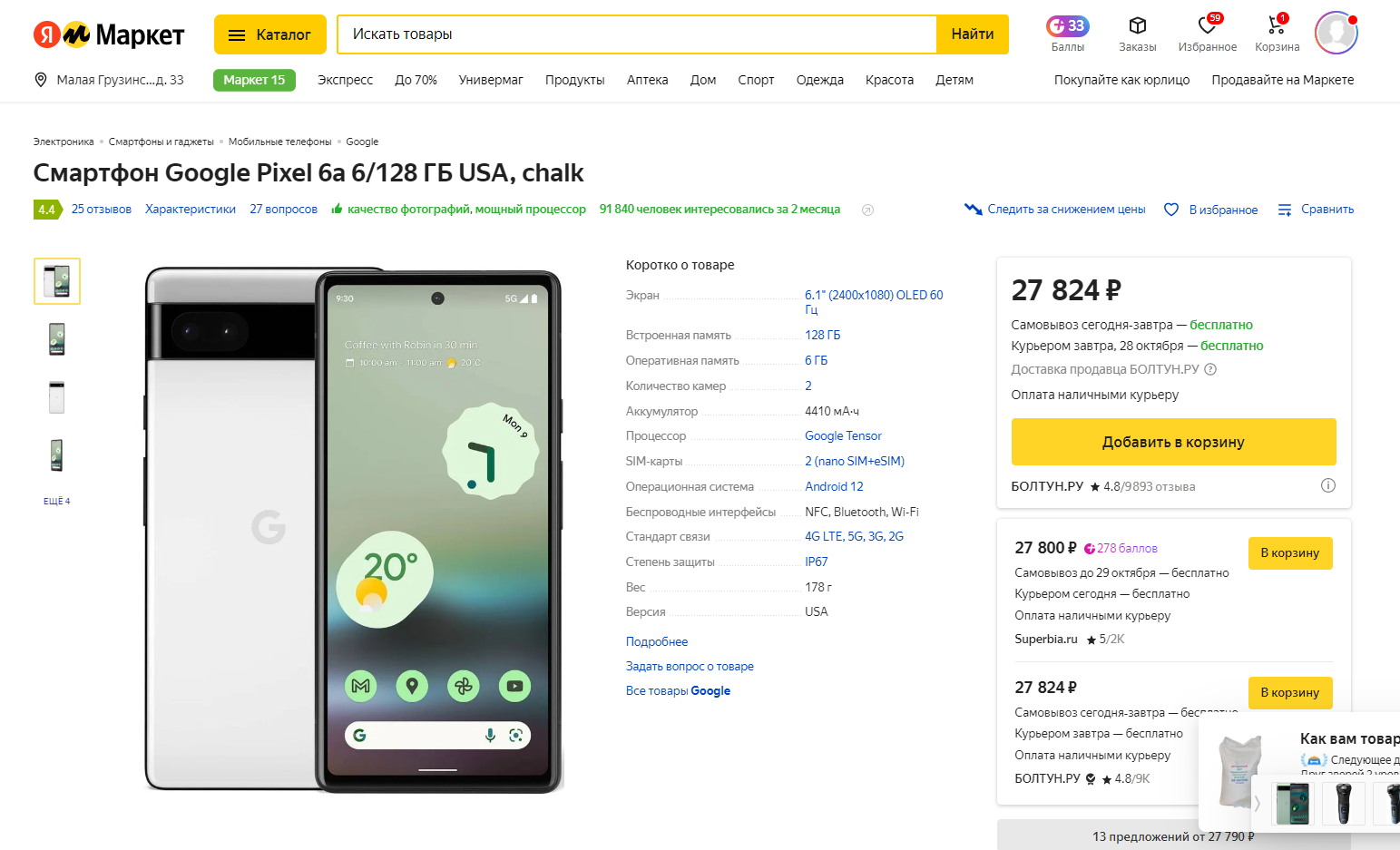1400x850 pixels.
Task: Click the user profile avatar
Action: tap(1336, 34)
